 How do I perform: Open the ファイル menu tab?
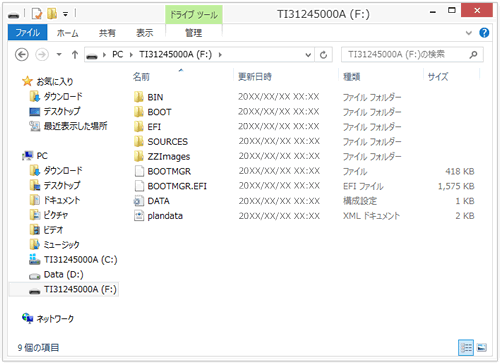[x=28, y=33]
